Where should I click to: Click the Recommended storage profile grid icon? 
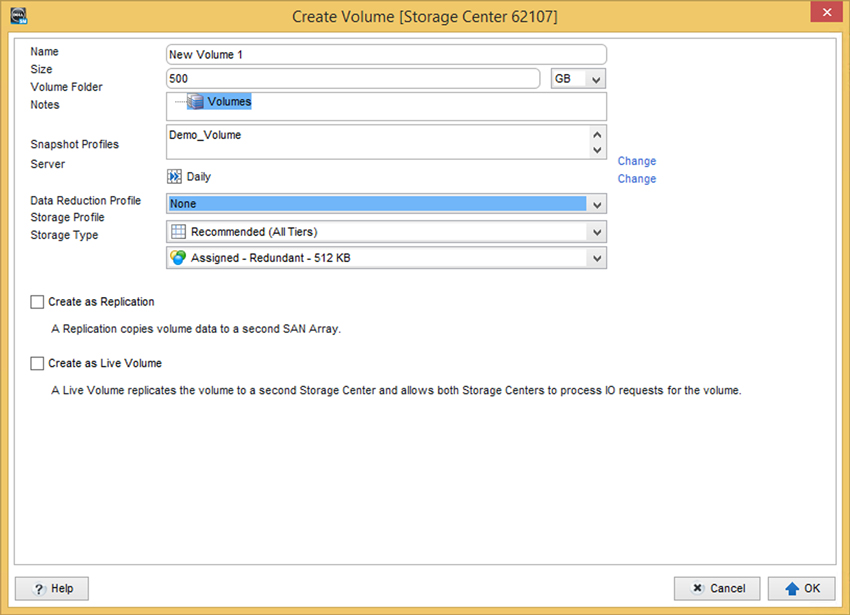click(x=178, y=232)
